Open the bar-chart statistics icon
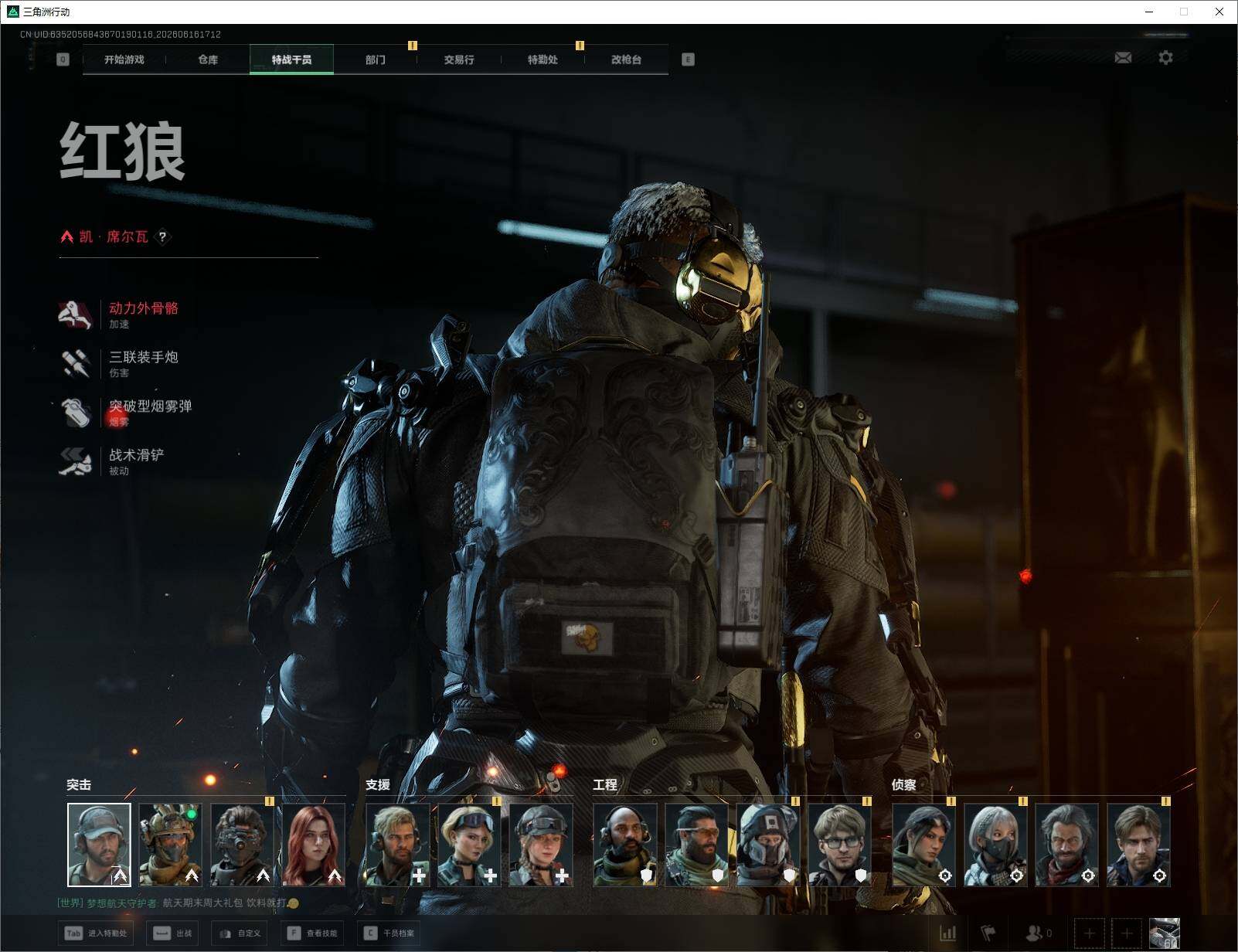The image size is (1238, 952). point(948,933)
